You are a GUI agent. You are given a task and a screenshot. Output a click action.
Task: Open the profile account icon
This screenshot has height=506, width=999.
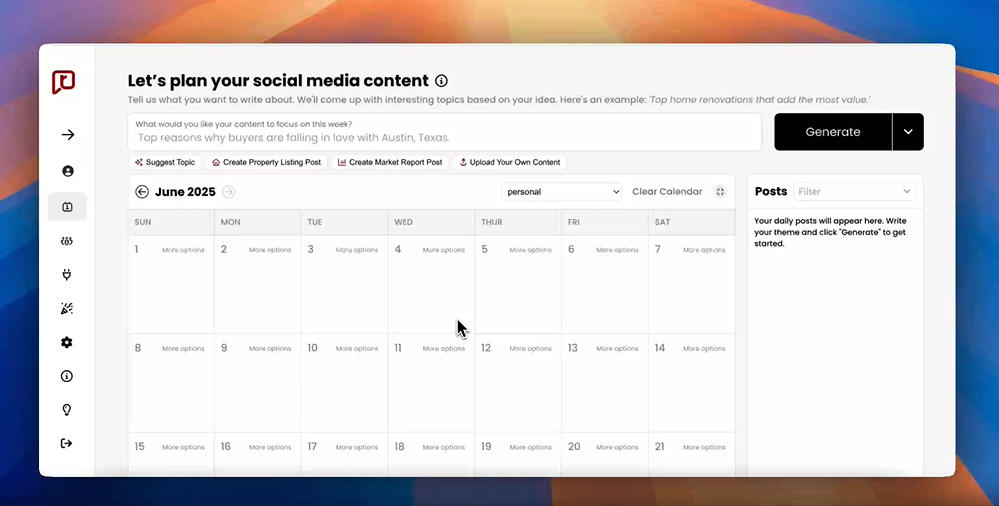click(68, 171)
